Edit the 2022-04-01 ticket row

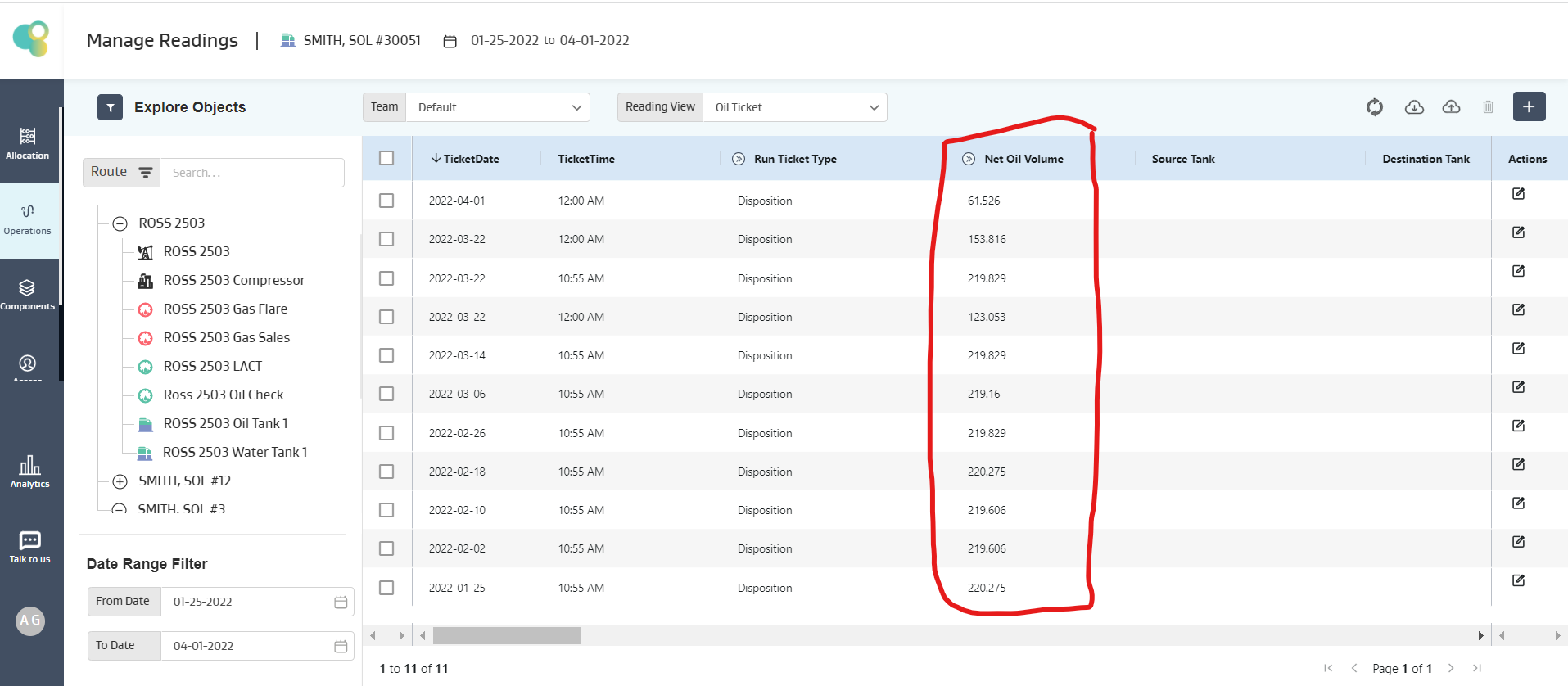pos(1518,194)
